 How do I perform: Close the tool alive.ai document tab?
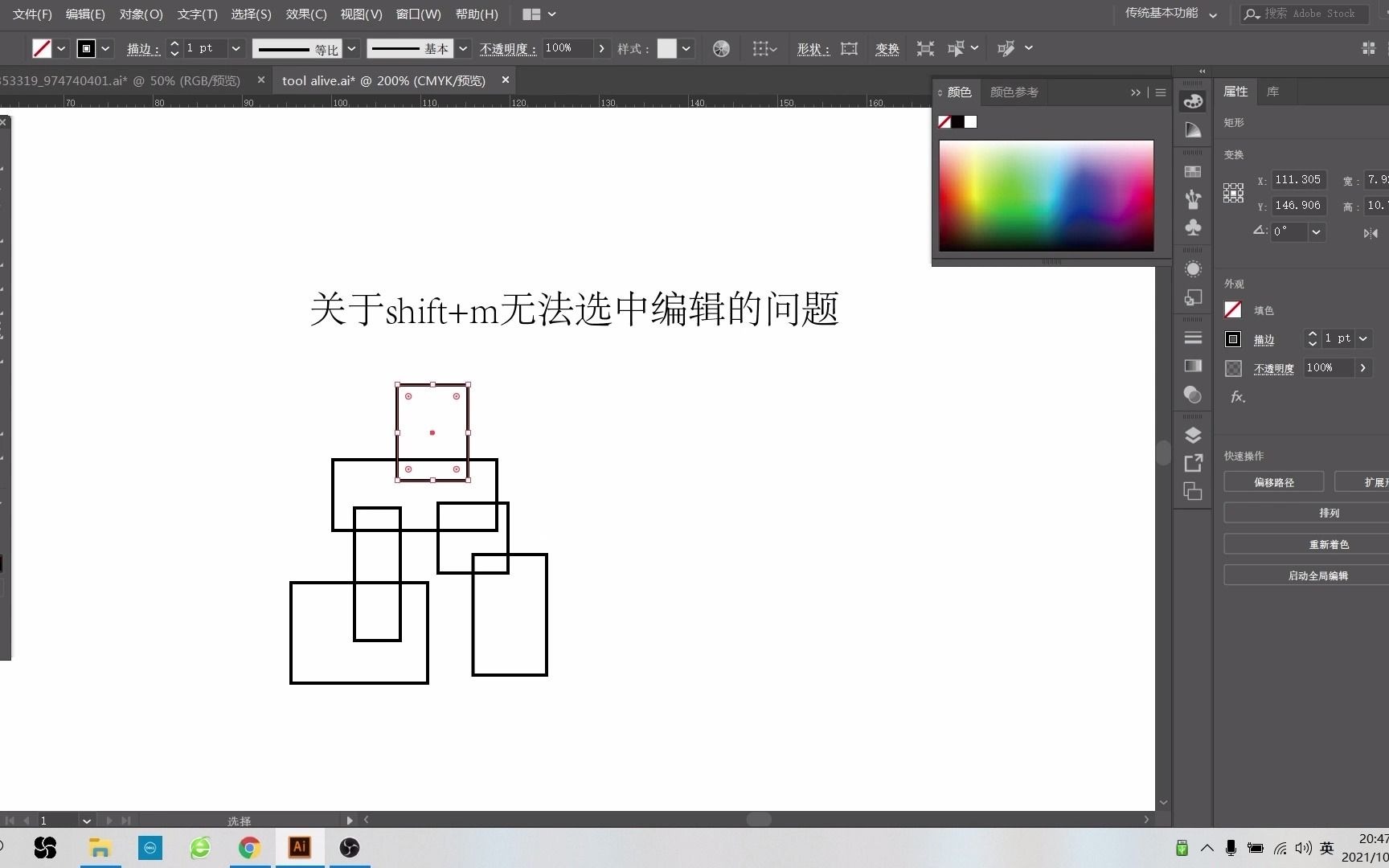click(x=506, y=80)
